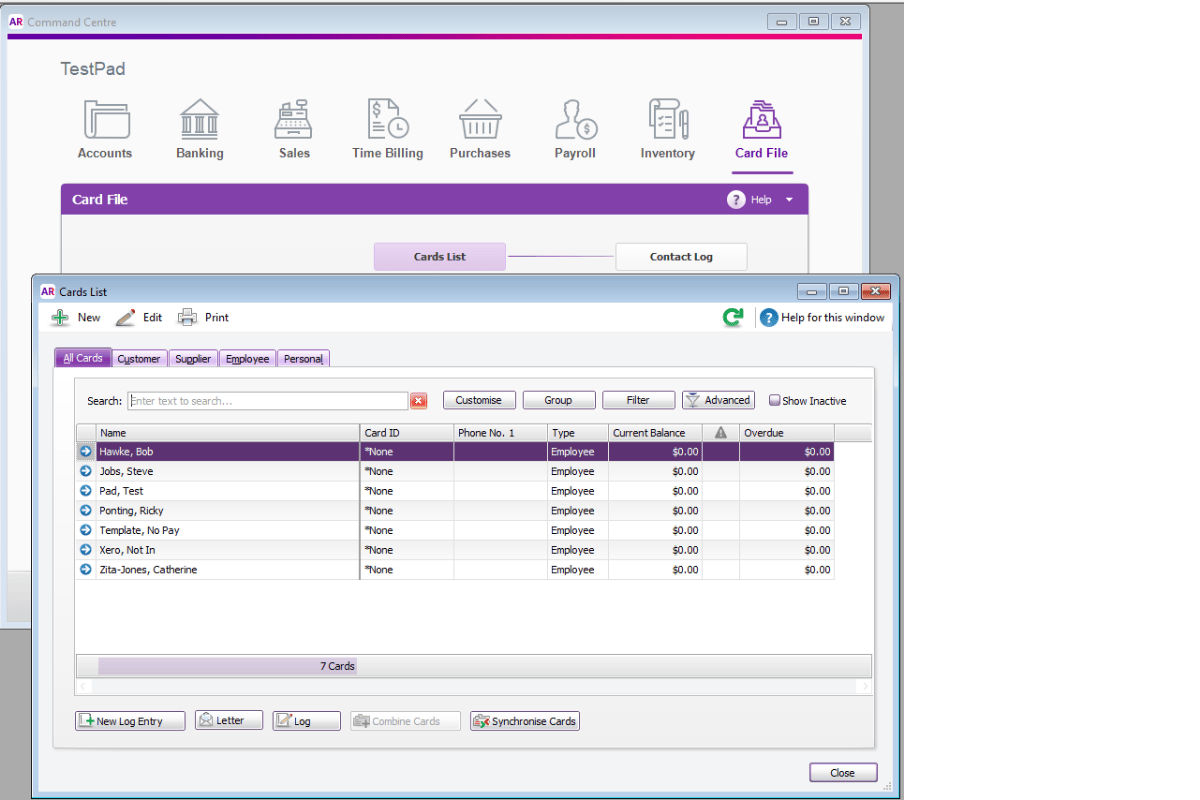Expand the Help dropdown on Card File banner

(788, 199)
